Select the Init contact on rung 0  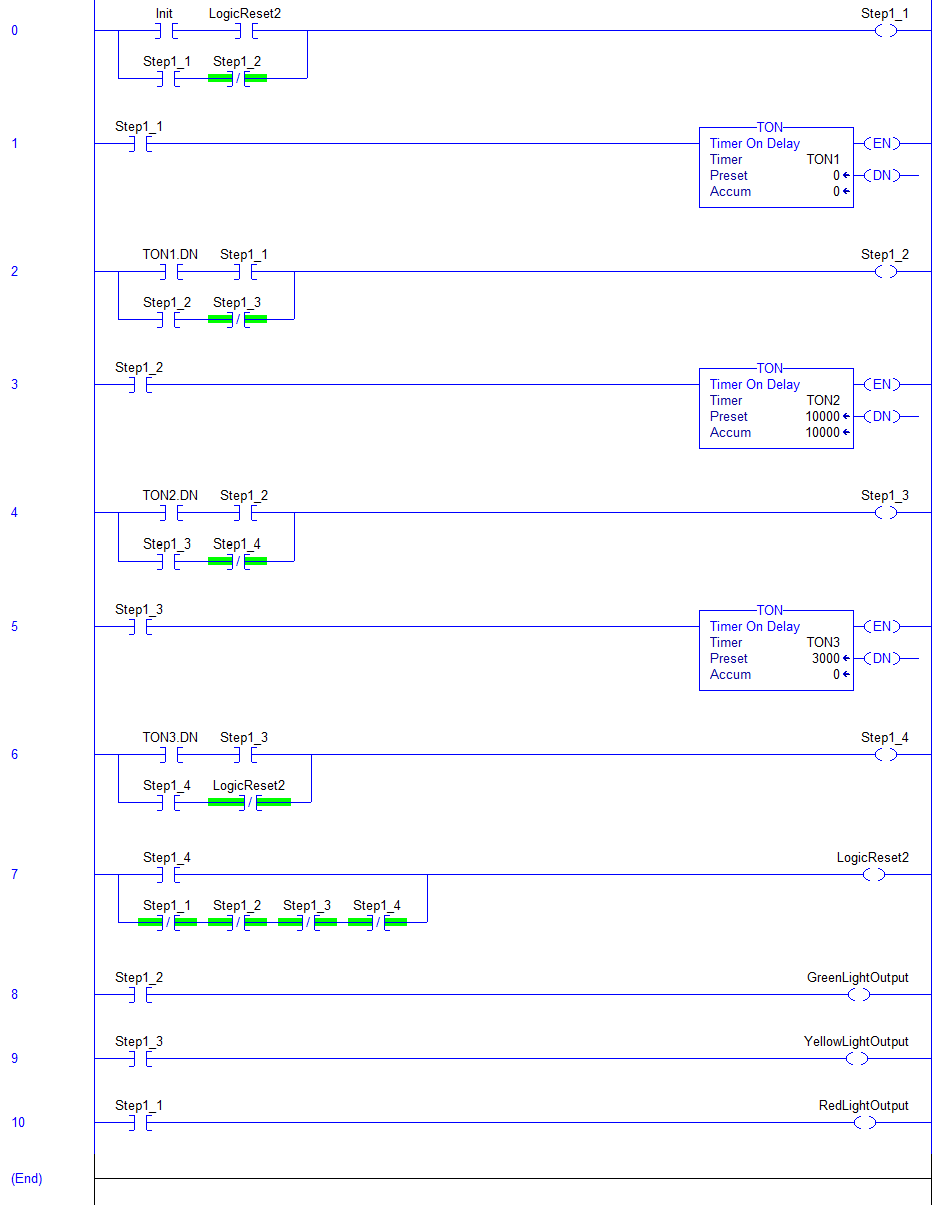click(164, 30)
